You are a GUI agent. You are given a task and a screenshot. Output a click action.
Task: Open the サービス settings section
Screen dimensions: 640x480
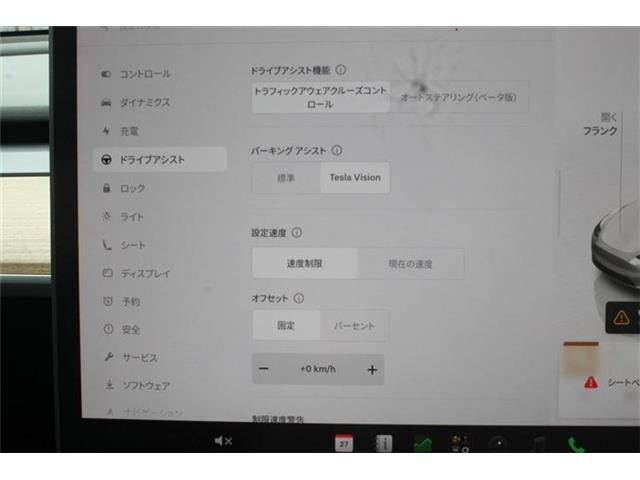click(140, 358)
